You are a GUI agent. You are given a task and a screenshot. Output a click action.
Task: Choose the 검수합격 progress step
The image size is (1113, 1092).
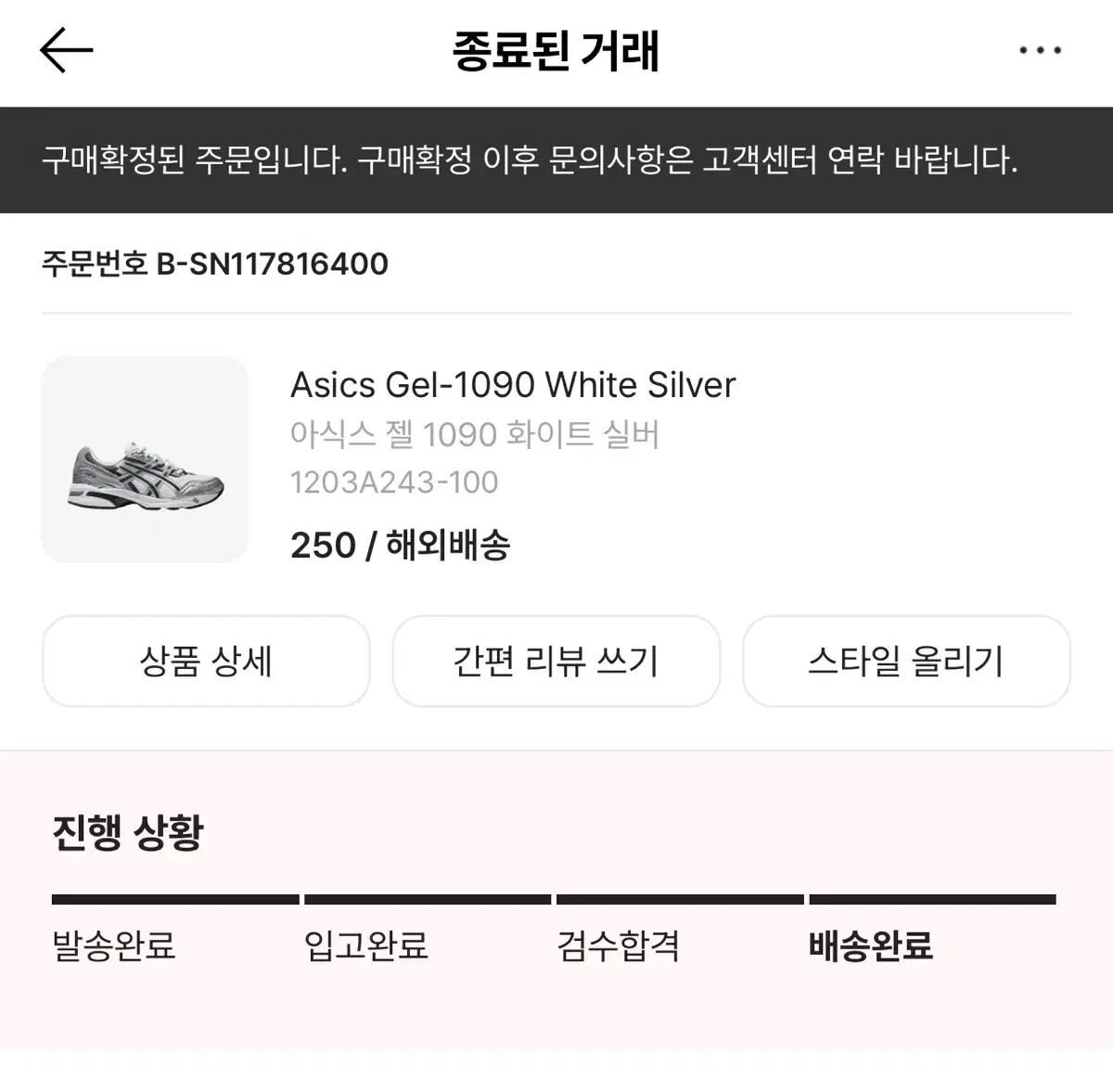pos(619,945)
